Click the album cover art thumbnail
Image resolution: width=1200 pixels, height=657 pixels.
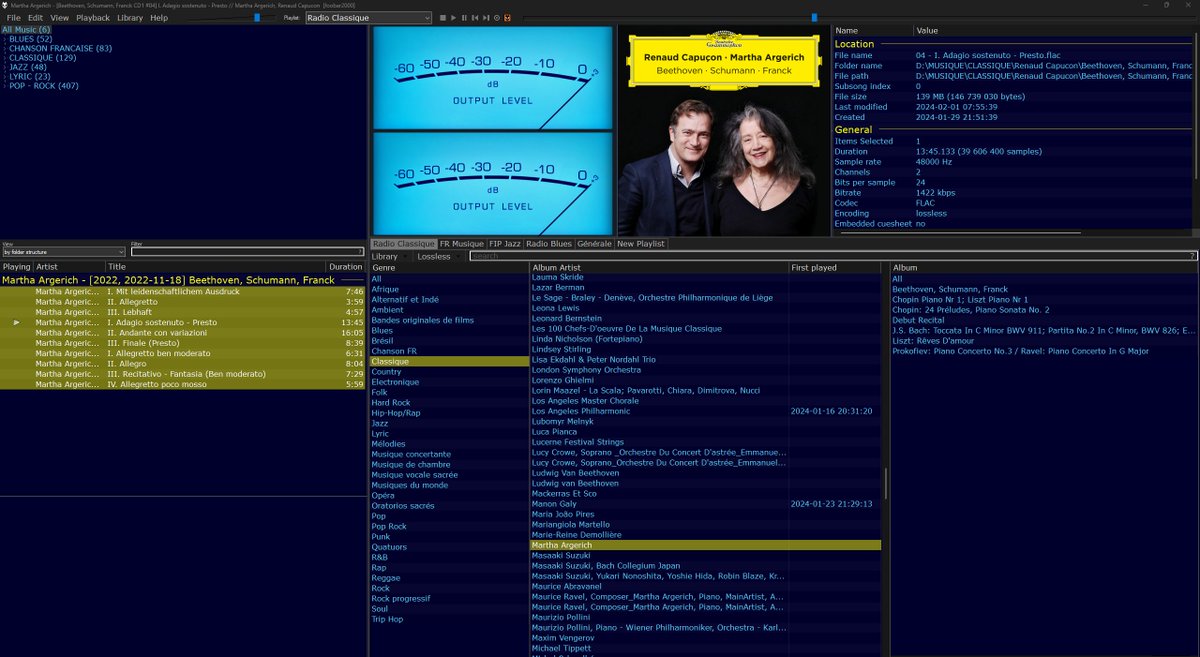point(723,131)
